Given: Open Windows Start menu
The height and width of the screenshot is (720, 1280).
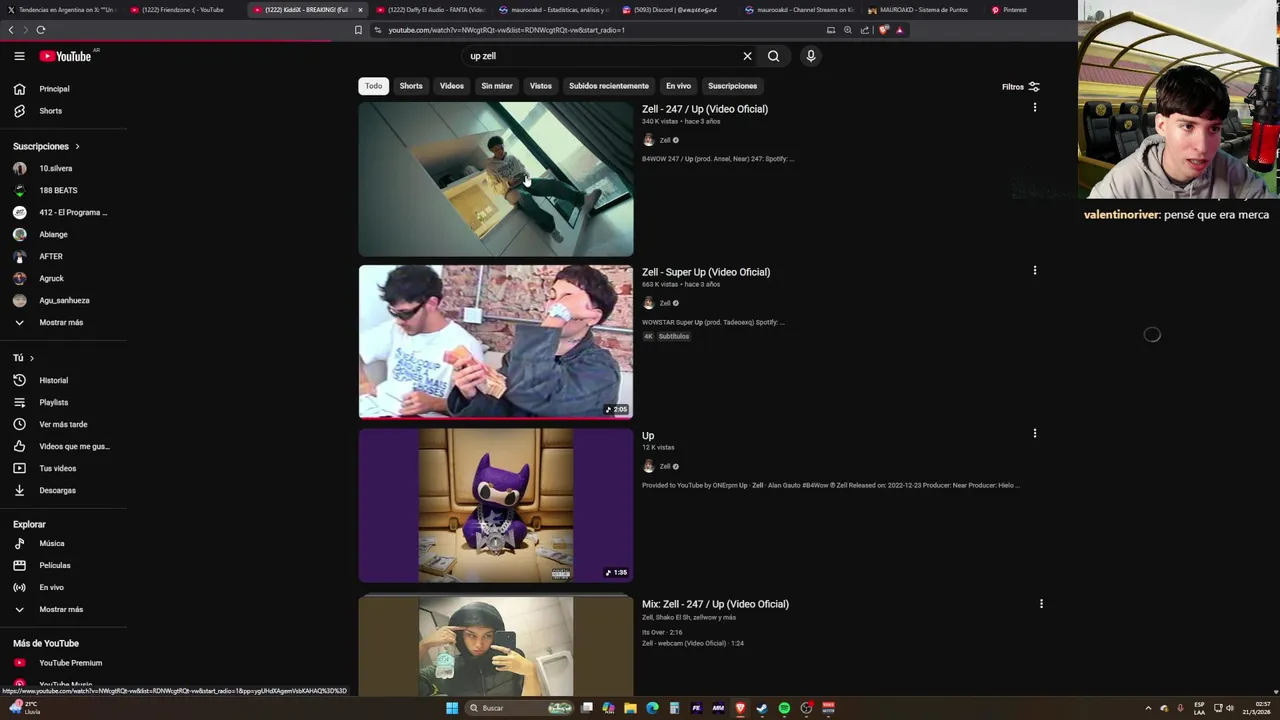Looking at the screenshot, I should coord(452,708).
